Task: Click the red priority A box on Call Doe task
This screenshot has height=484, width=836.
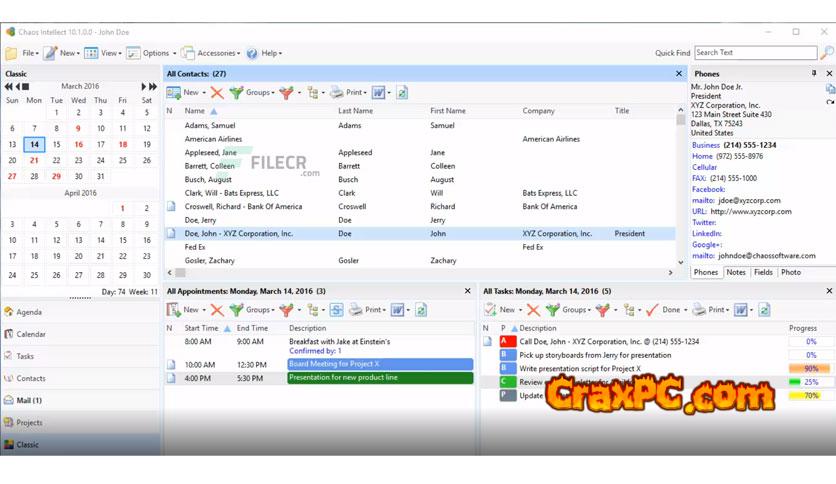Action: (x=508, y=341)
